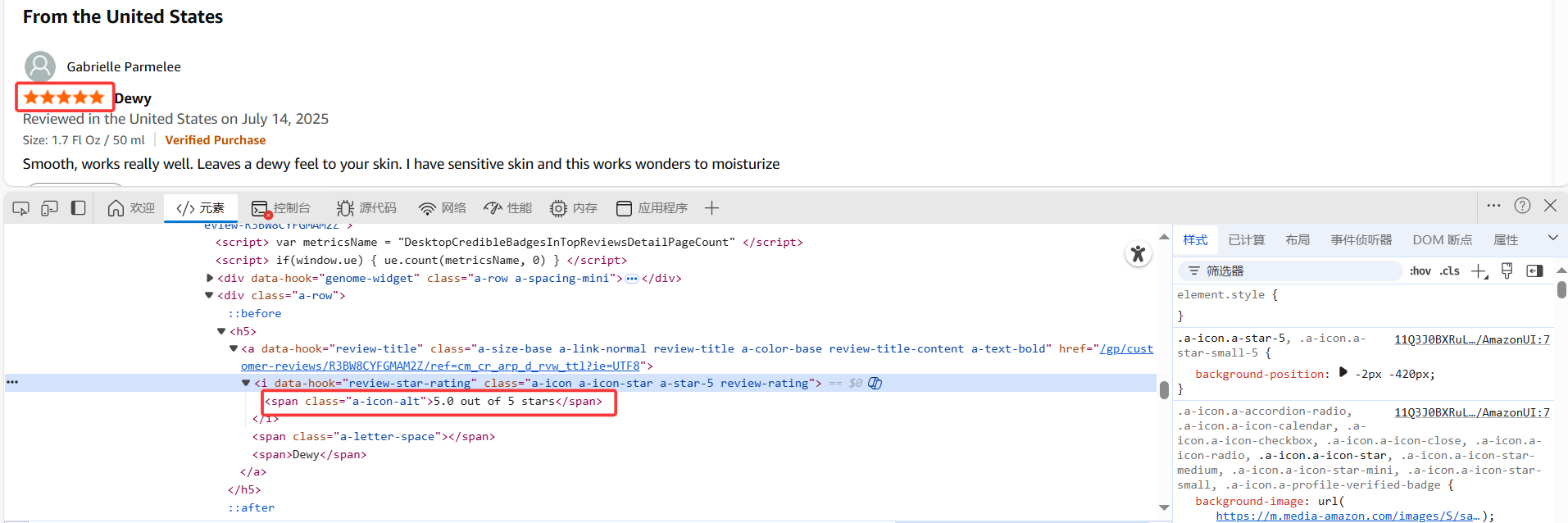Toggle .cls element classes panel
Image resolution: width=1568 pixels, height=523 pixels.
point(1450,271)
